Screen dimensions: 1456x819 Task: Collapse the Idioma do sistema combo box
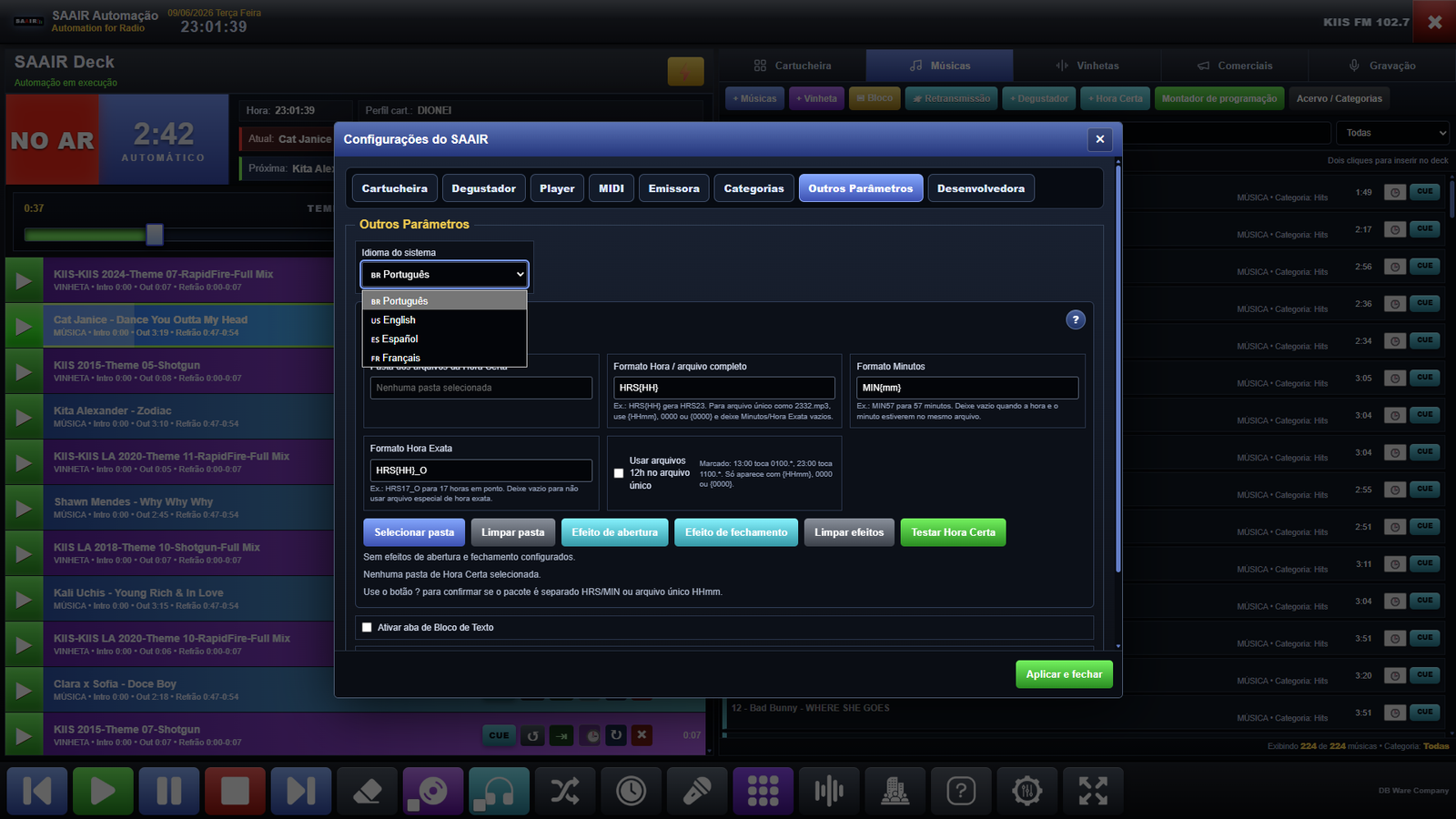445,274
